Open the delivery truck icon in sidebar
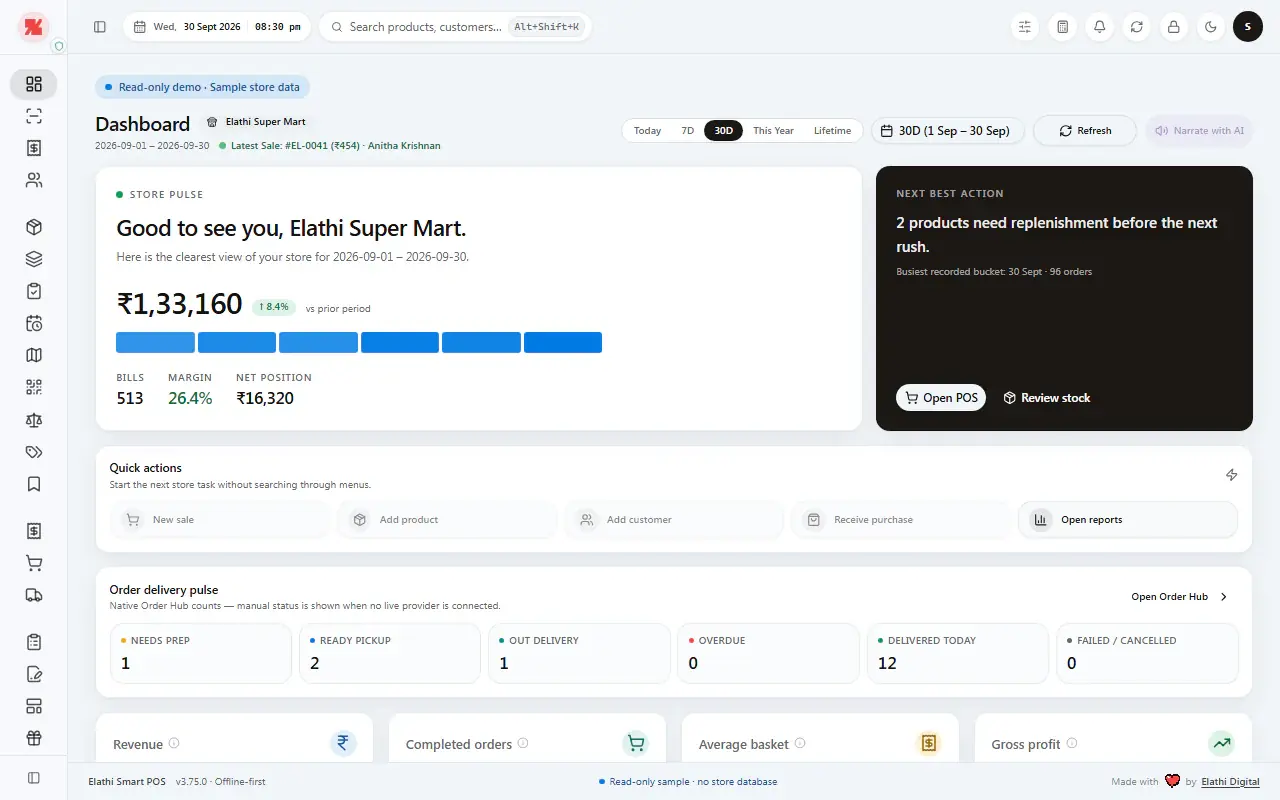 point(34,595)
